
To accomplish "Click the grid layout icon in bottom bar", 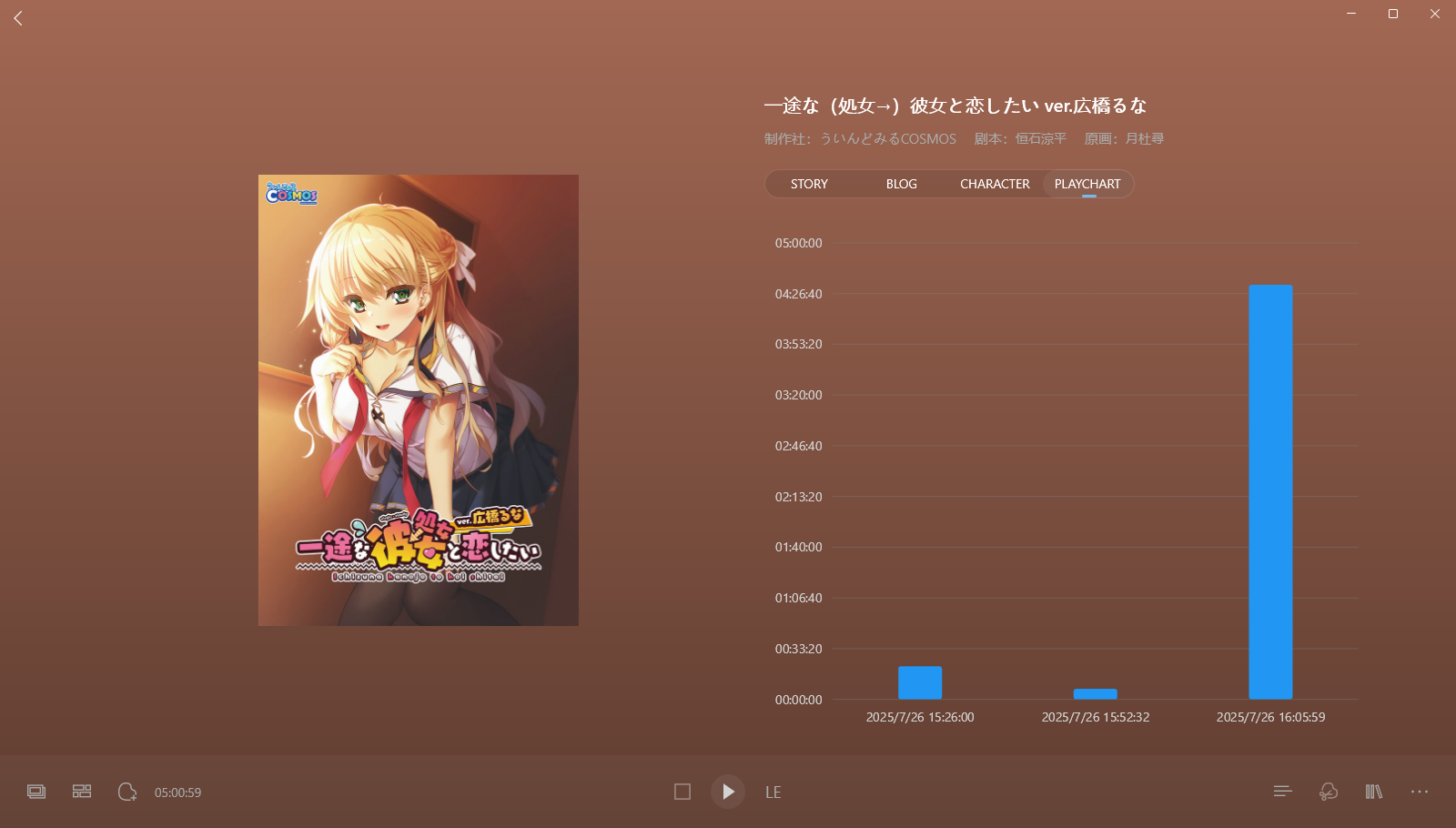I will pyautogui.click(x=82, y=792).
